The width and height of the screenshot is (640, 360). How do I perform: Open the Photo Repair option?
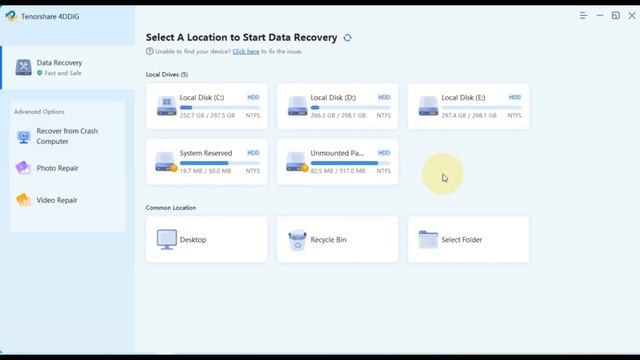point(68,168)
